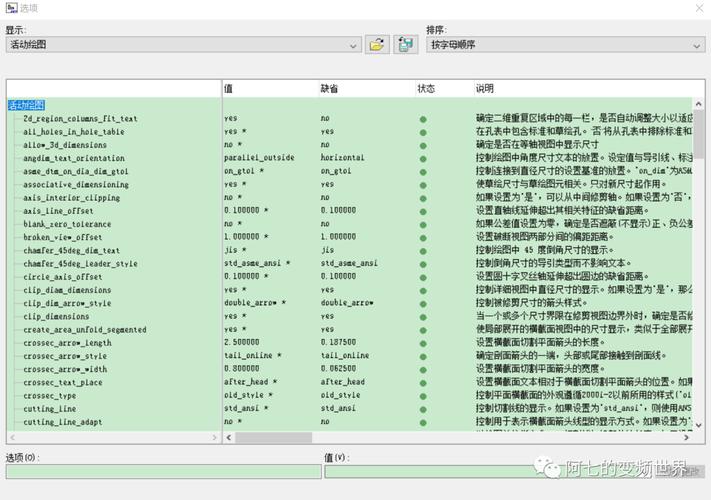Click the parallel_outside value cell

click(x=259, y=158)
